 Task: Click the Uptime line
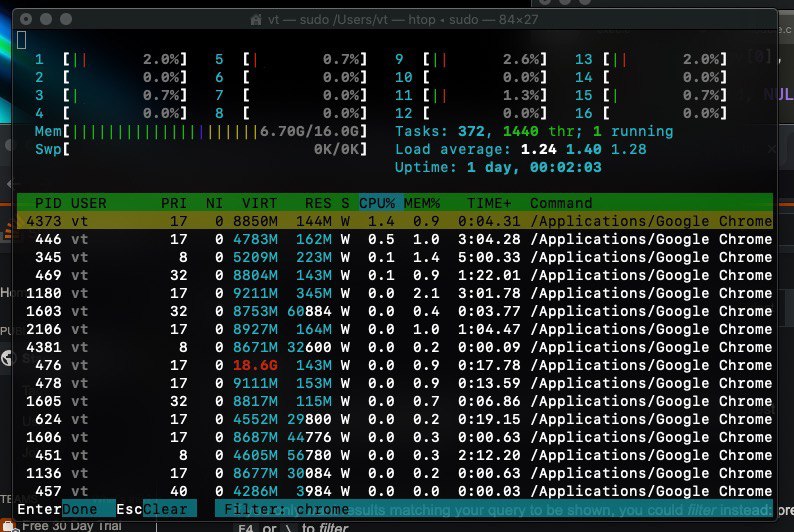(x=498, y=168)
